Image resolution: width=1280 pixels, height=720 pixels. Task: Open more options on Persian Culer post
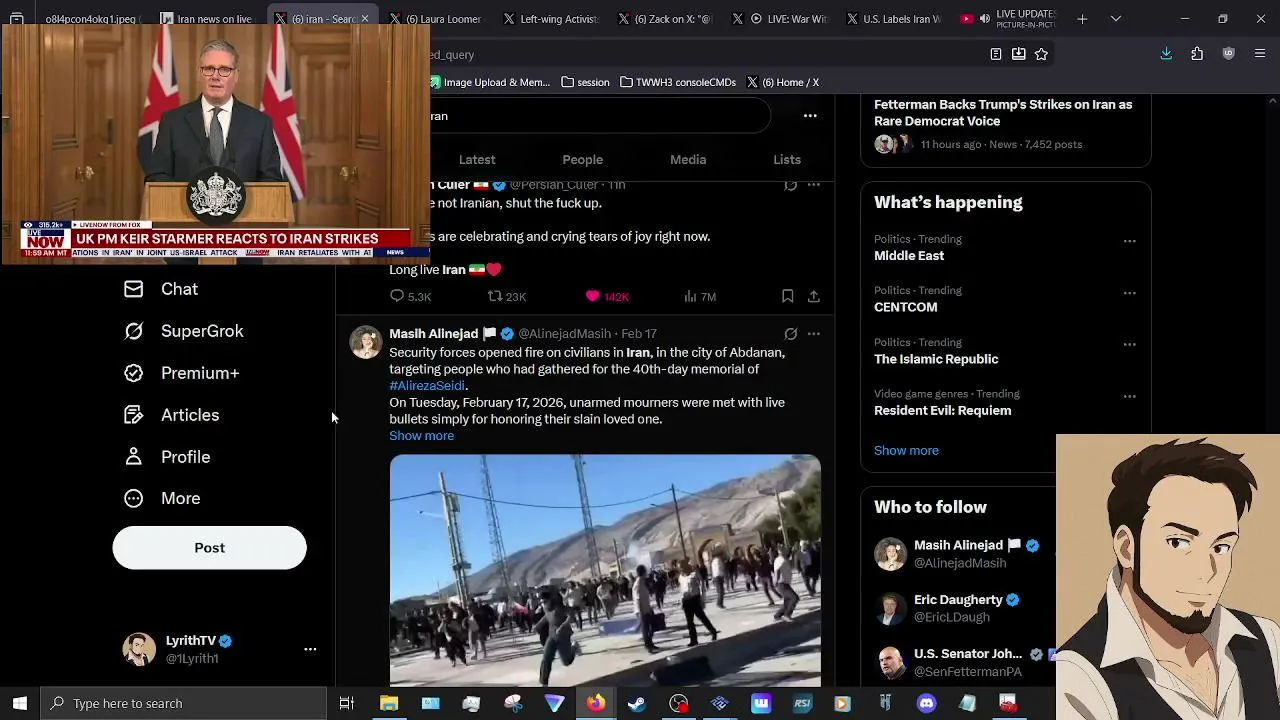(x=814, y=185)
